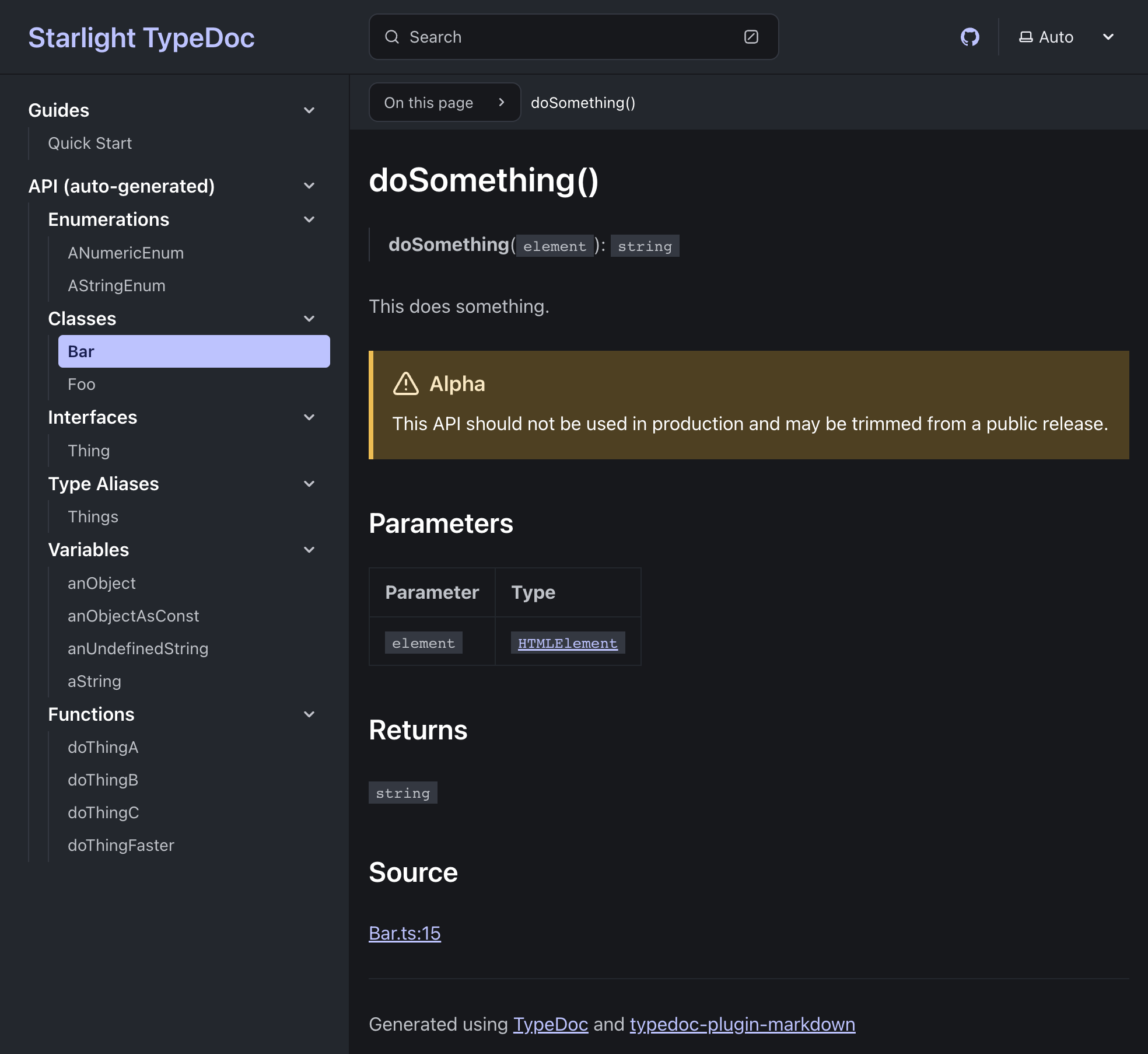Follow the Bar.ts:15 source link
The image size is (1148, 1054).
tap(404, 932)
